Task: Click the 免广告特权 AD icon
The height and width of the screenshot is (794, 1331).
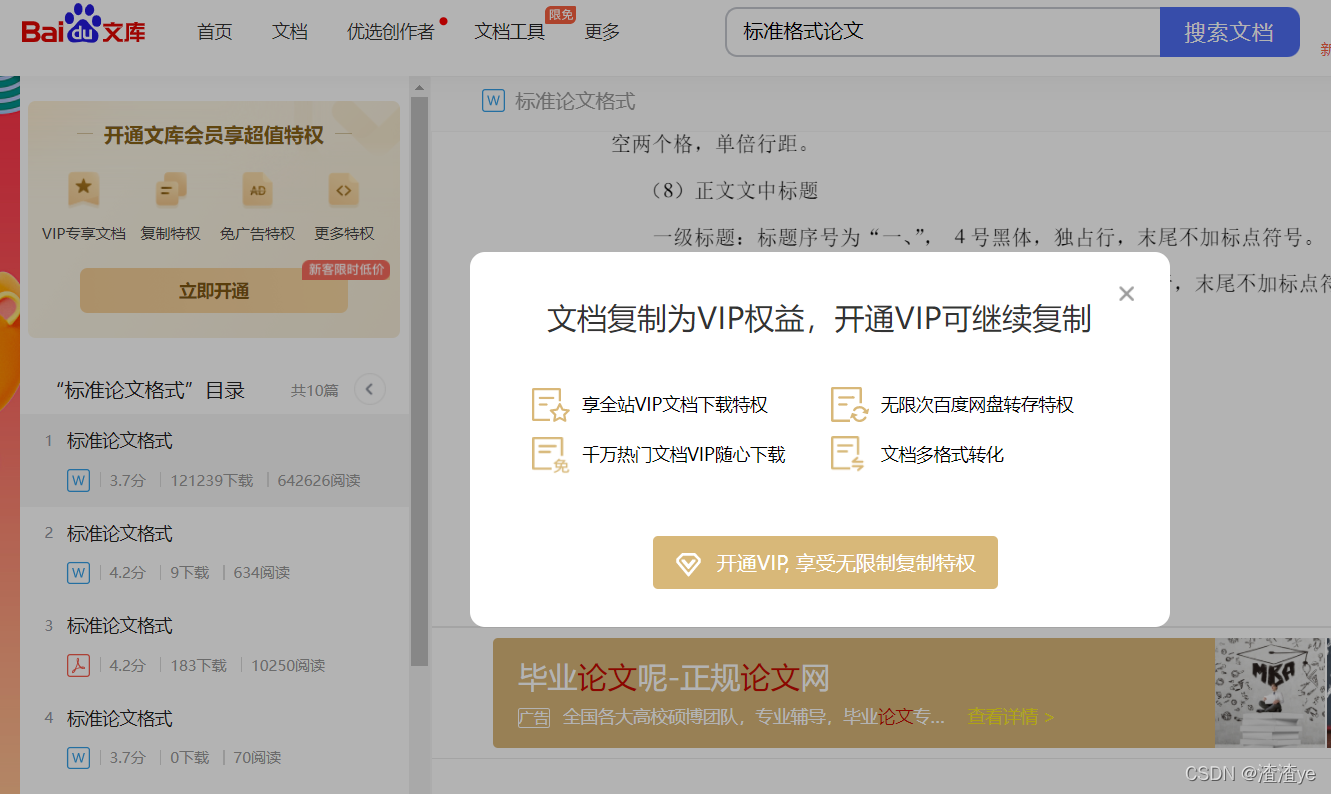Action: (x=258, y=189)
